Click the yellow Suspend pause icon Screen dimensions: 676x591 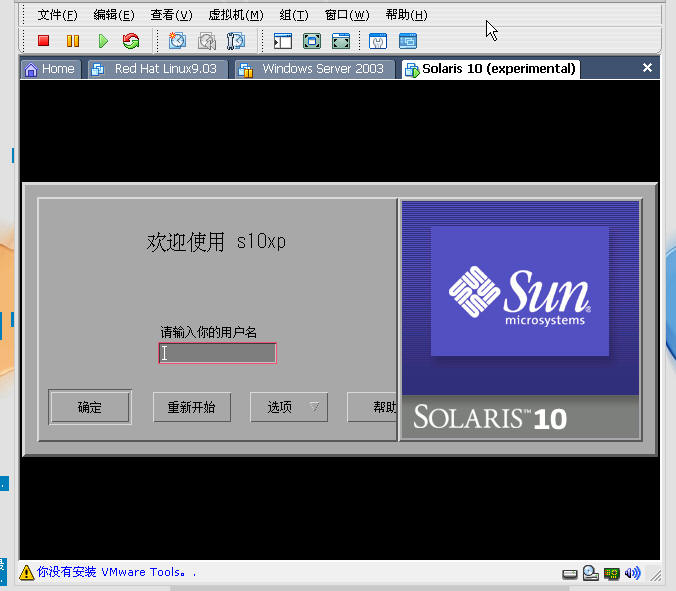pos(73,41)
